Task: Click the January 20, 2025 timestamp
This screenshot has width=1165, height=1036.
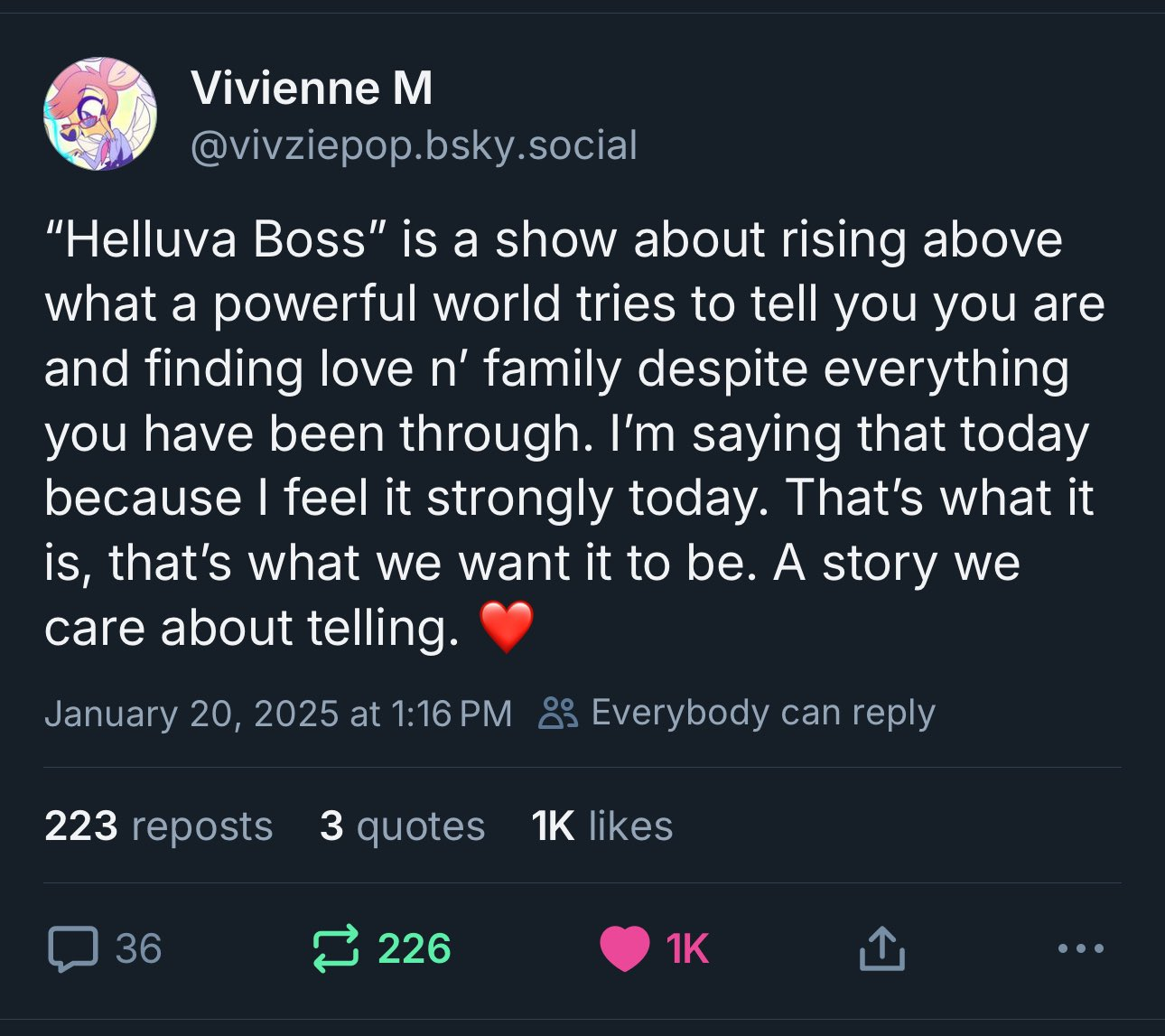Action: [x=278, y=714]
